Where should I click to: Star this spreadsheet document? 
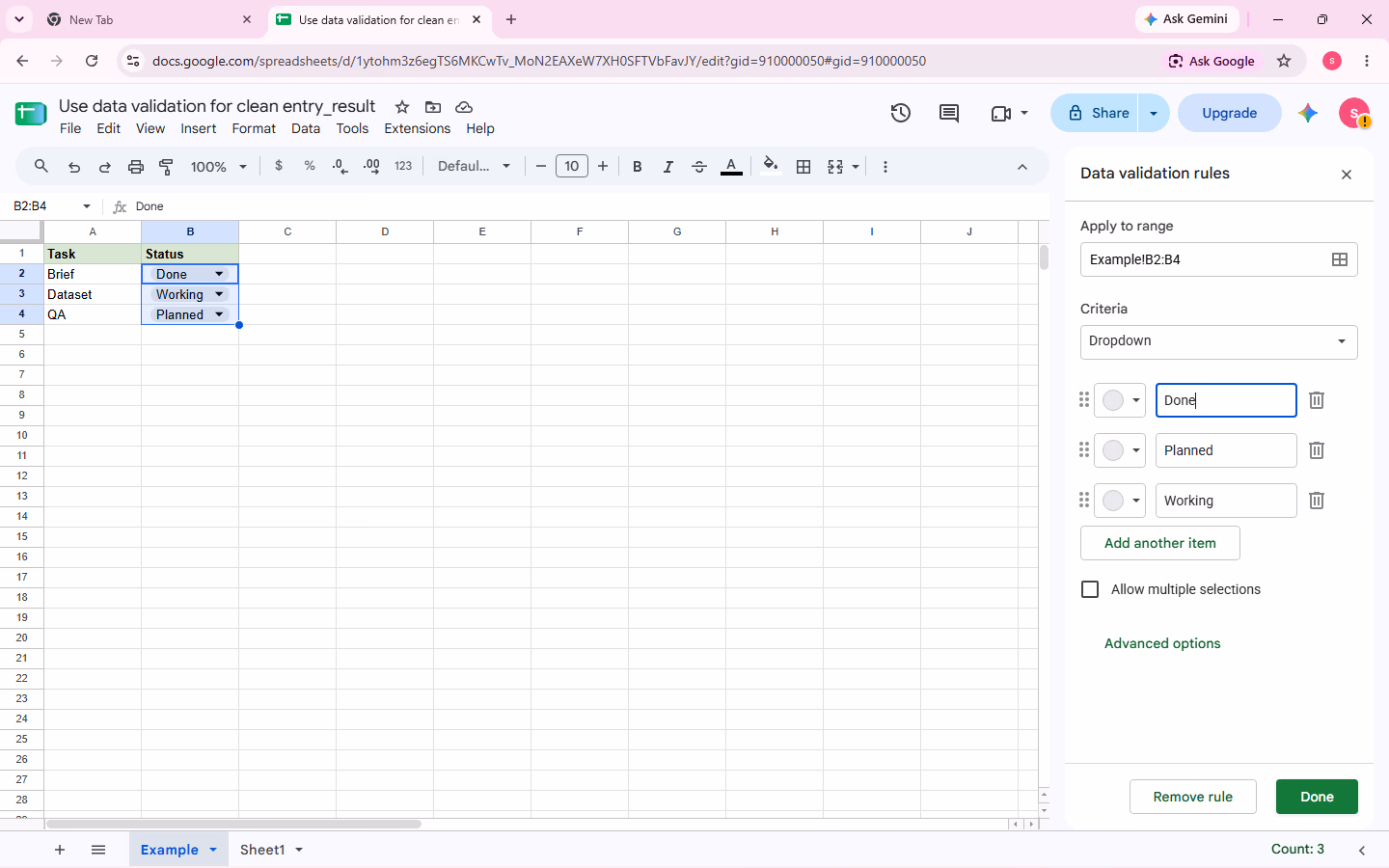click(x=402, y=107)
